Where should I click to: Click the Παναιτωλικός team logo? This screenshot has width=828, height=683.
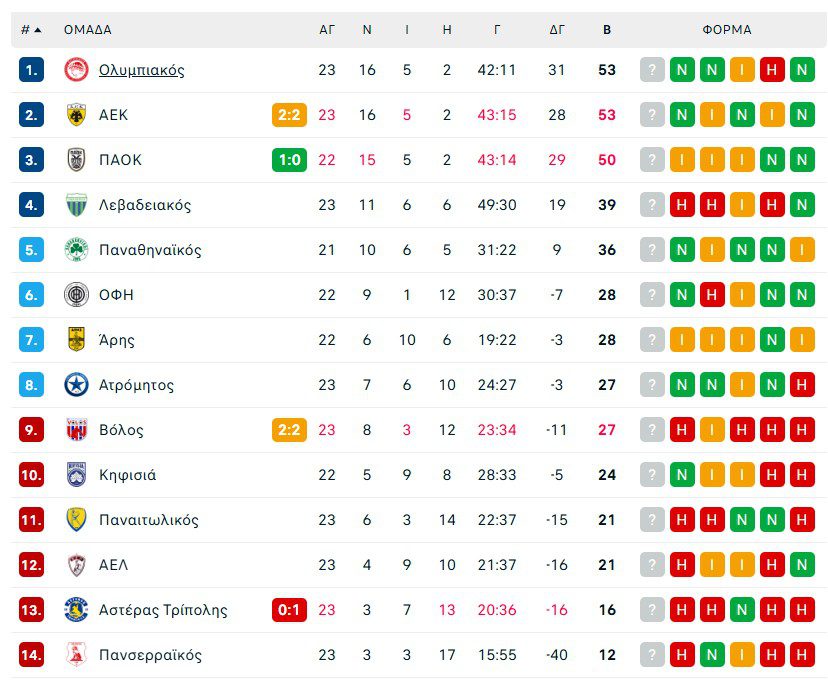[76, 520]
